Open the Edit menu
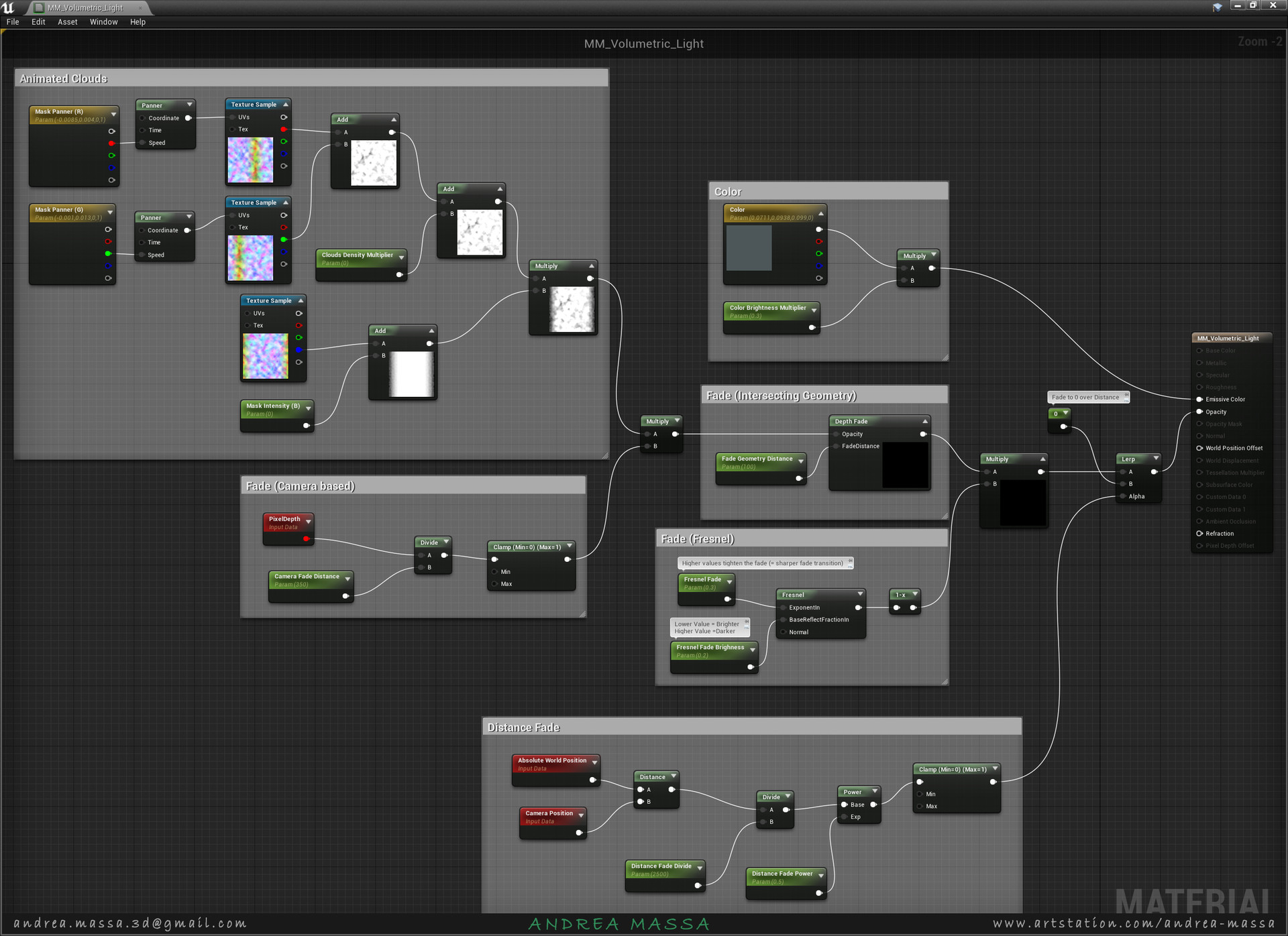The width and height of the screenshot is (1288, 936). pyautogui.click(x=38, y=22)
